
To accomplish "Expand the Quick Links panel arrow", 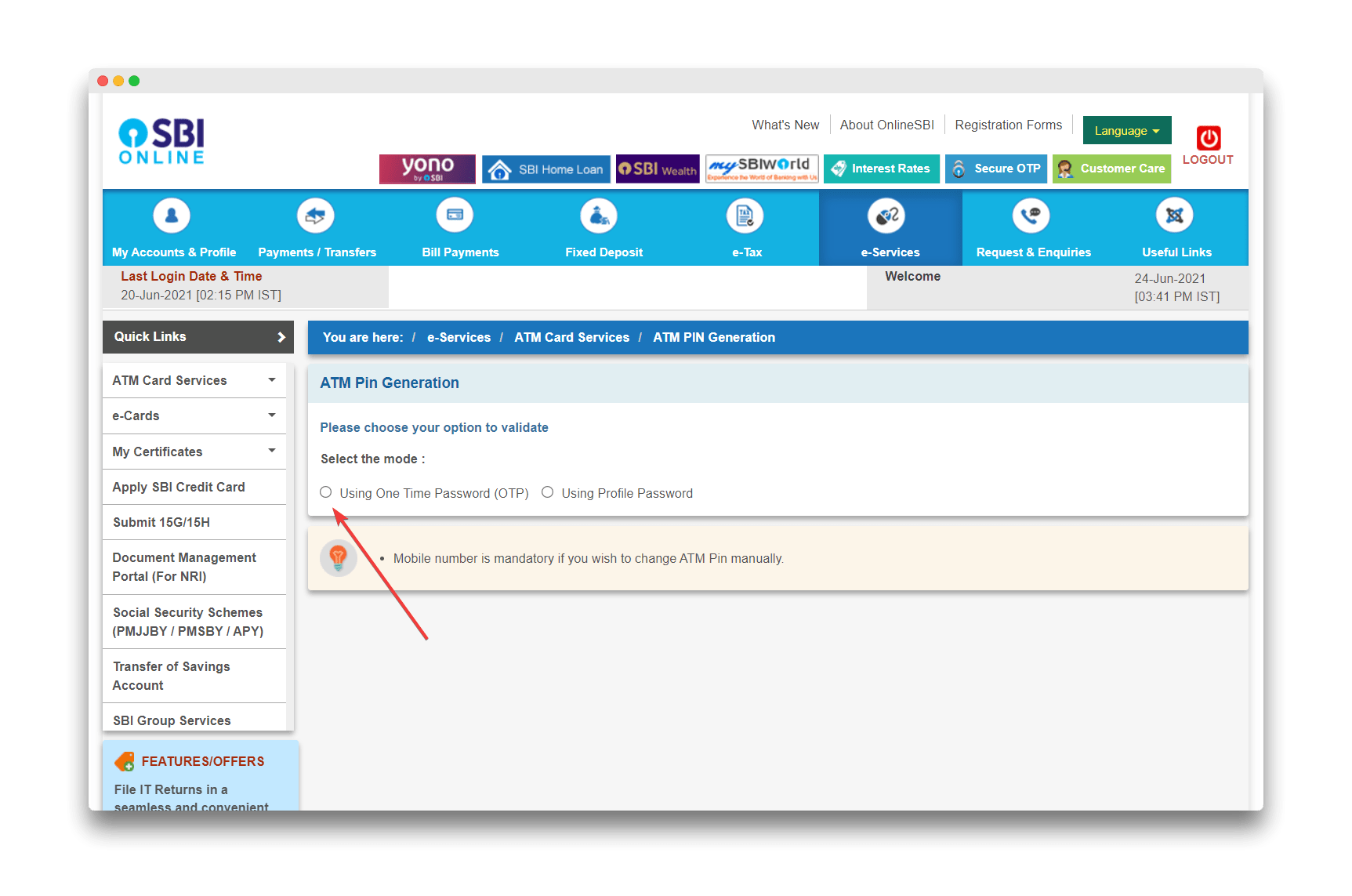I will [x=281, y=337].
